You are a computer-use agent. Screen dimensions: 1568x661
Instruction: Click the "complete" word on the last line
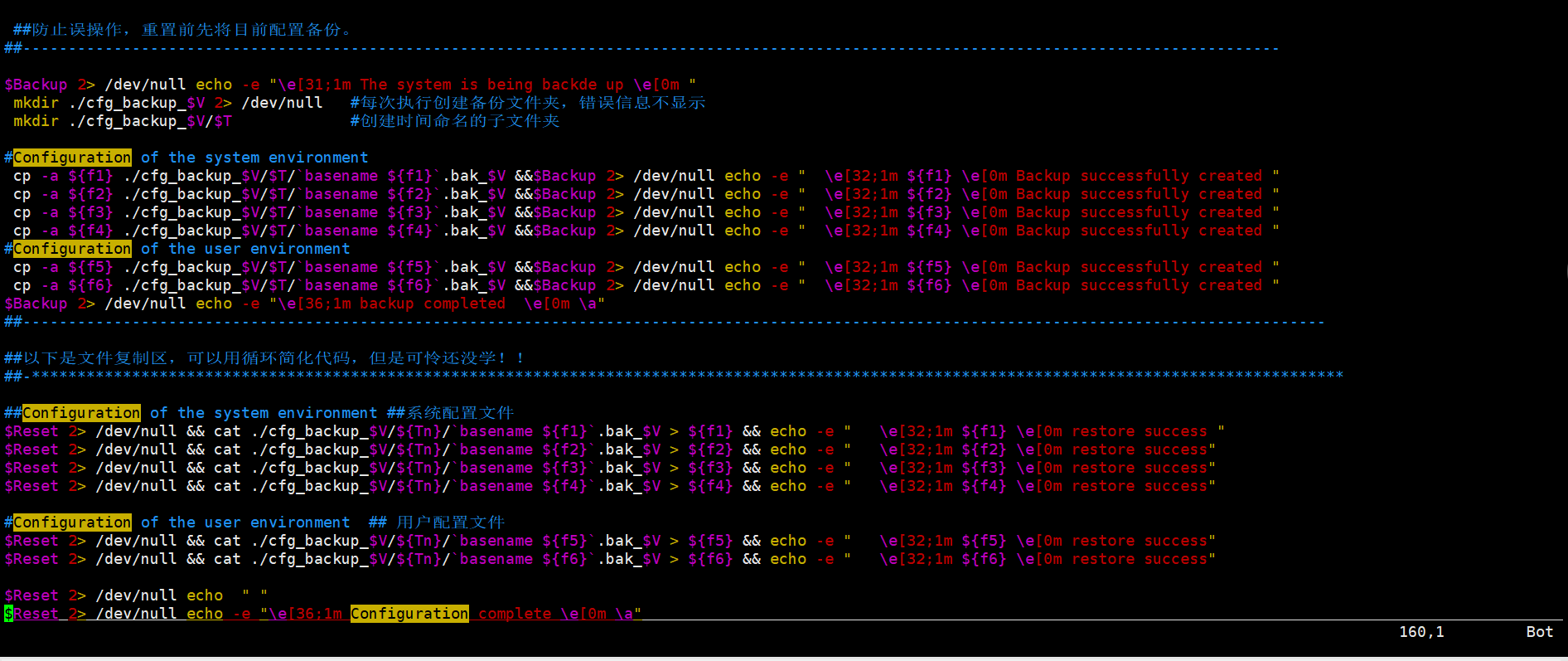coord(515,614)
